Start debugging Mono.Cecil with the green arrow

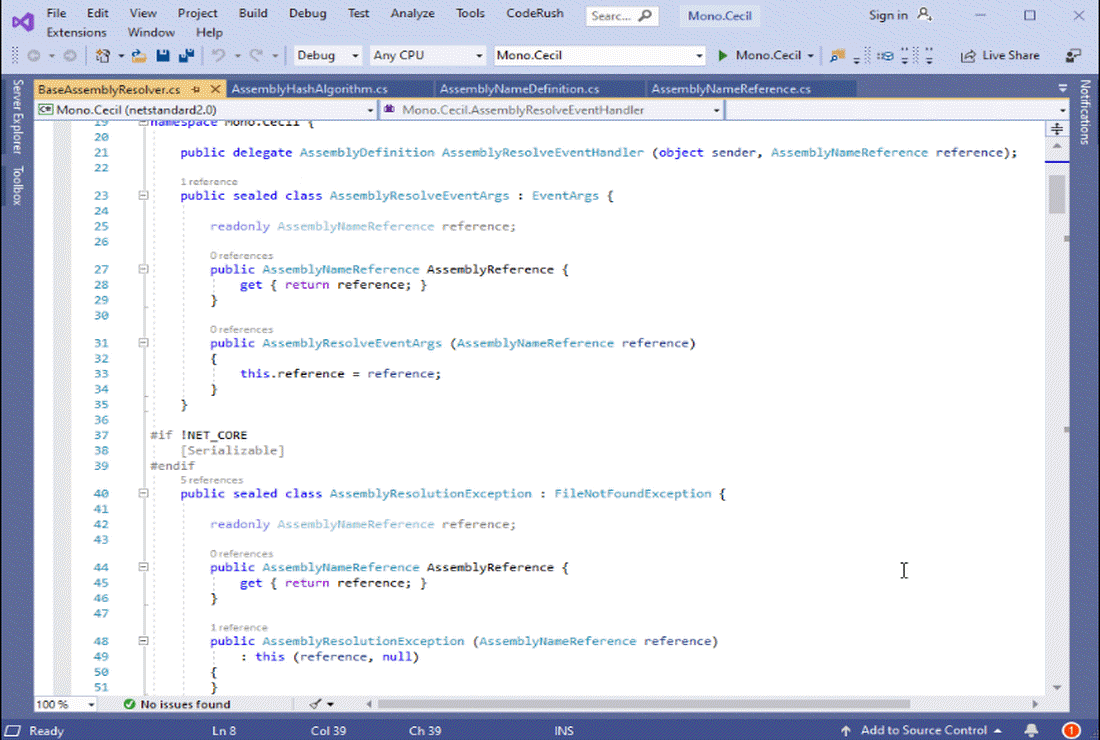(722, 55)
